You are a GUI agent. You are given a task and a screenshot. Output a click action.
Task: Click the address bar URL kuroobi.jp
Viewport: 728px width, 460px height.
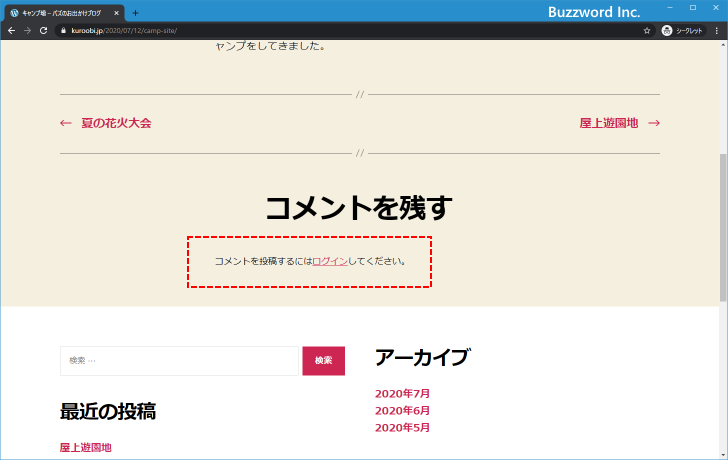tap(124, 31)
